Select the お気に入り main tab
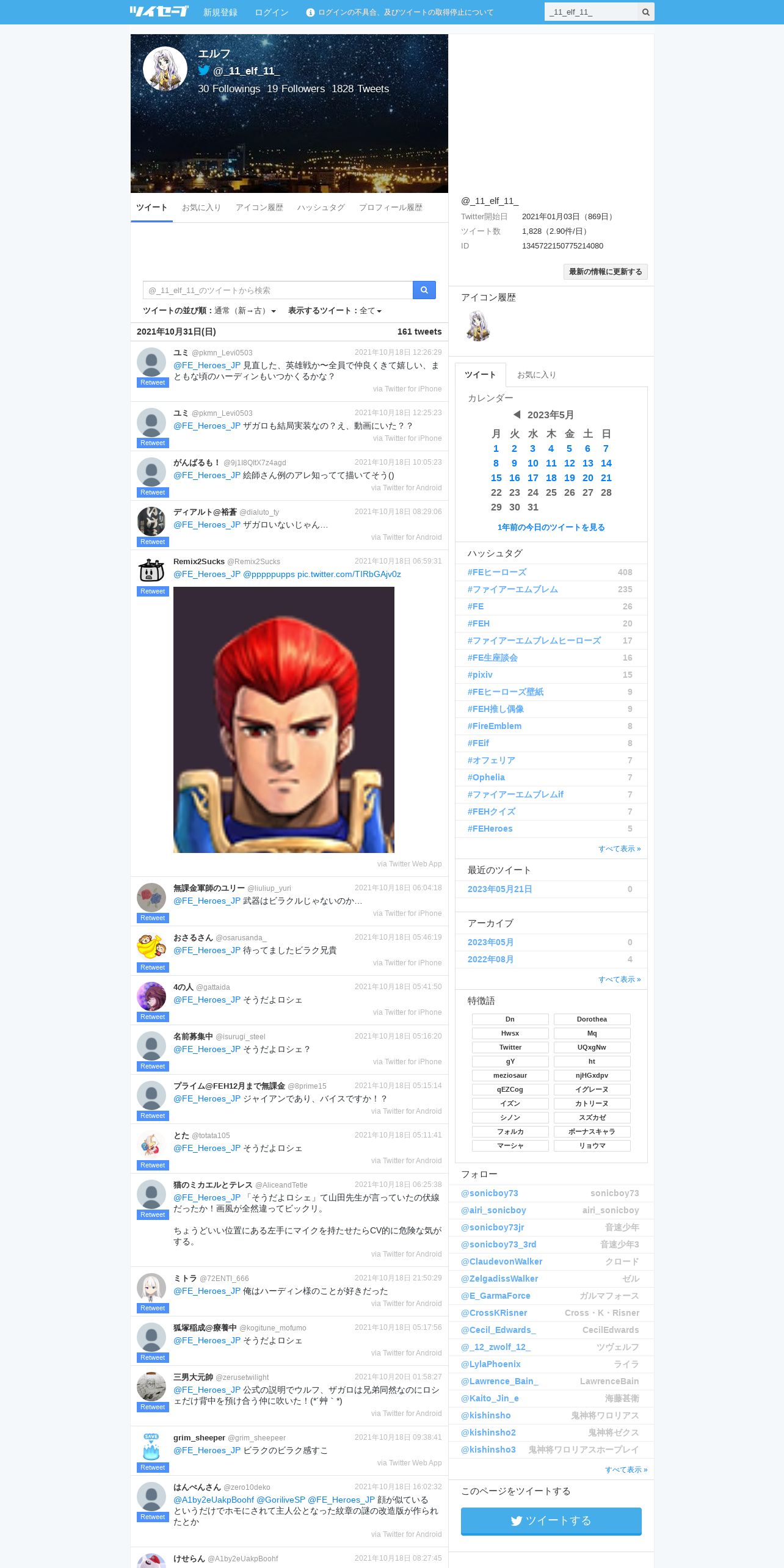This screenshot has width=784, height=1568. [201, 208]
